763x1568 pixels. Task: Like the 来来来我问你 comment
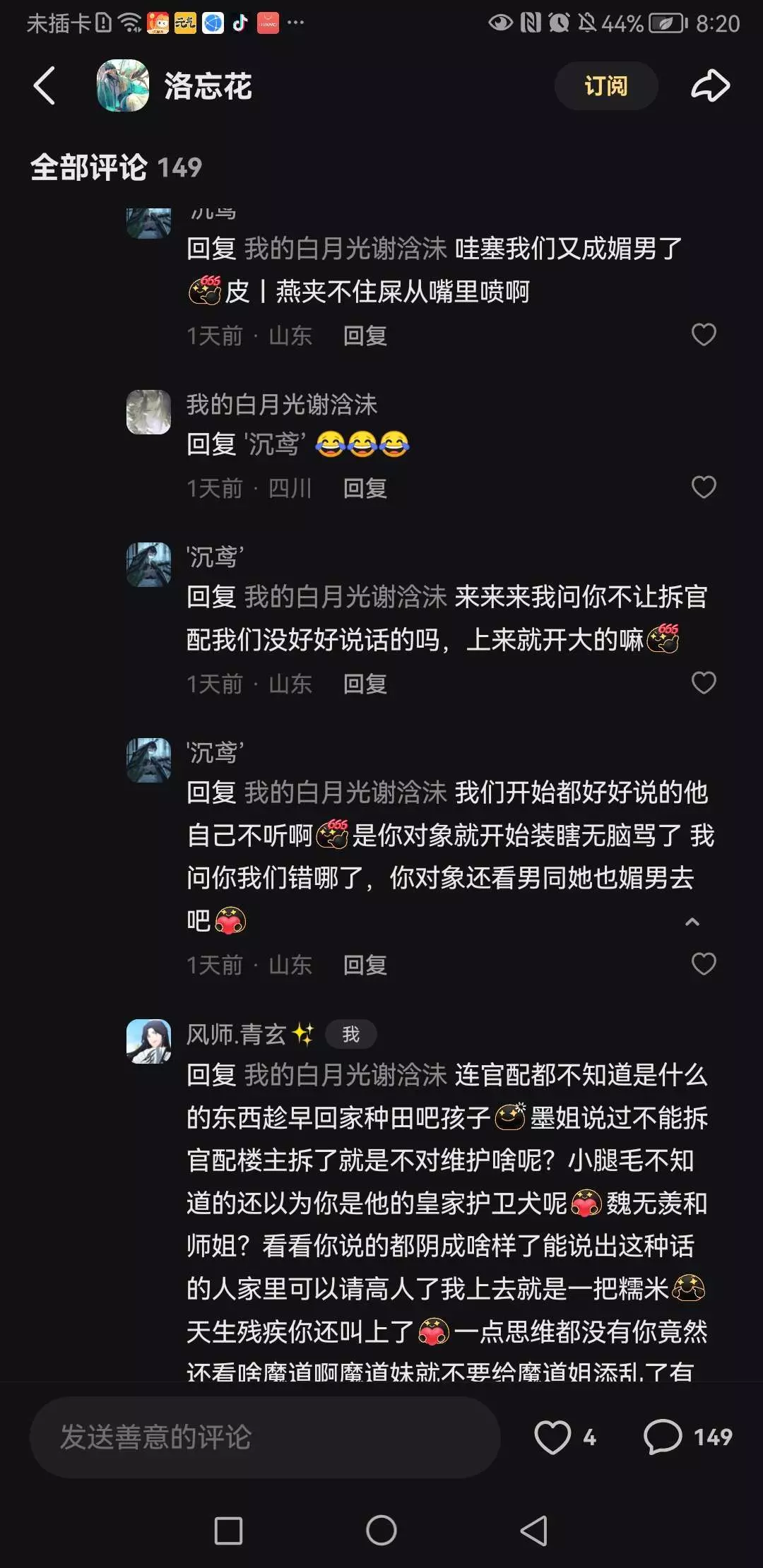coord(704,683)
